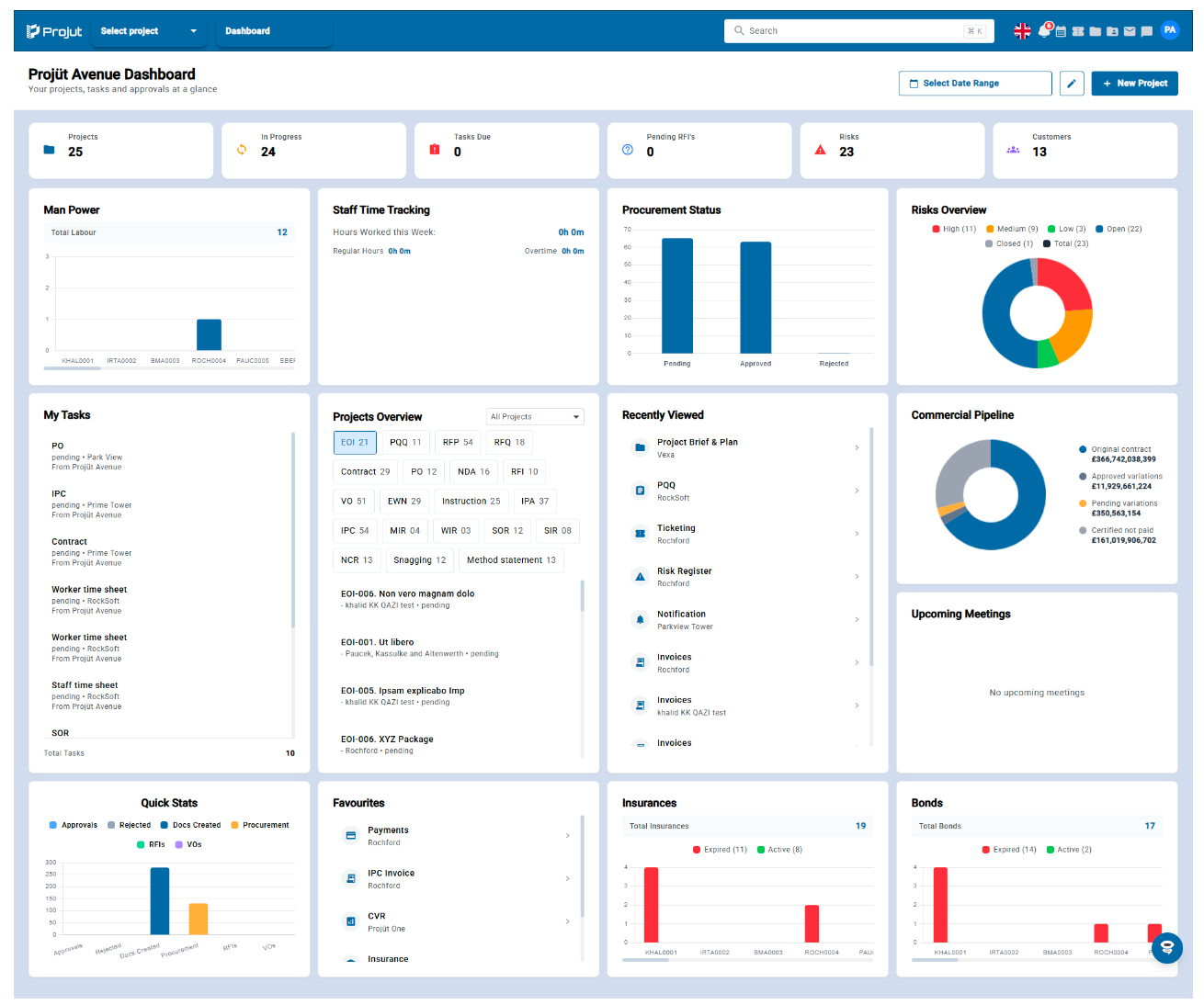The height and width of the screenshot is (1005, 1204).
Task: Focus the Search input field
Action: coord(859,31)
